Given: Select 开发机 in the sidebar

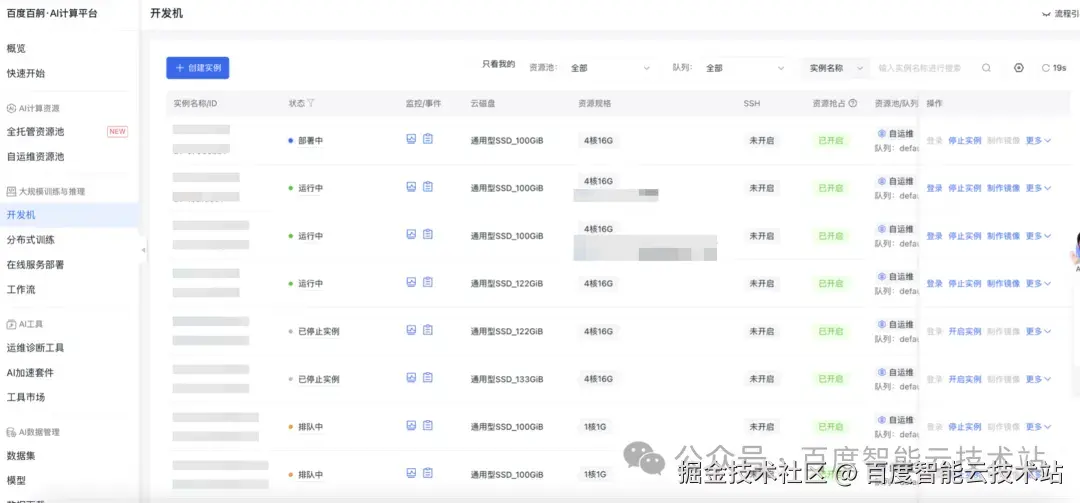Looking at the screenshot, I should [69, 215].
